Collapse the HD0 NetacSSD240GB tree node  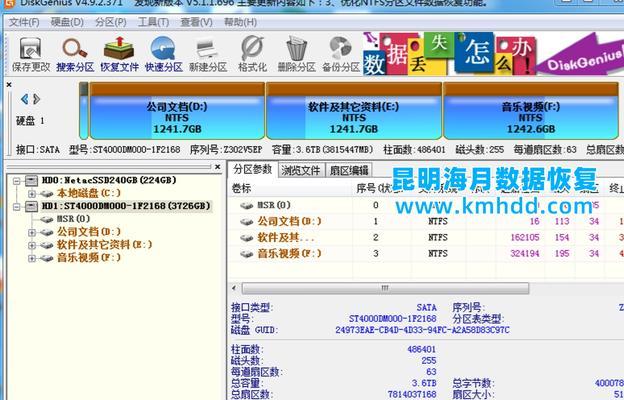tap(16, 181)
